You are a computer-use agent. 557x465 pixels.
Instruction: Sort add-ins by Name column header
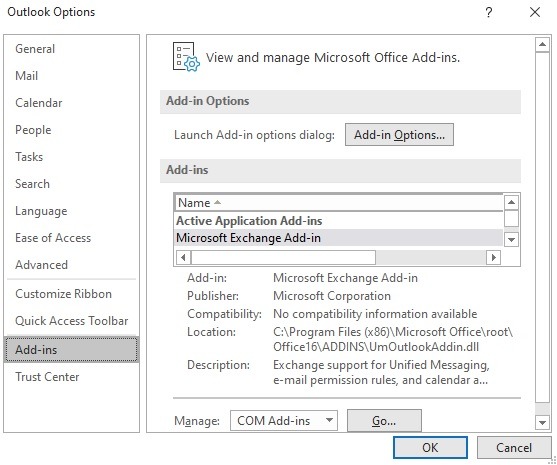[x=339, y=203]
